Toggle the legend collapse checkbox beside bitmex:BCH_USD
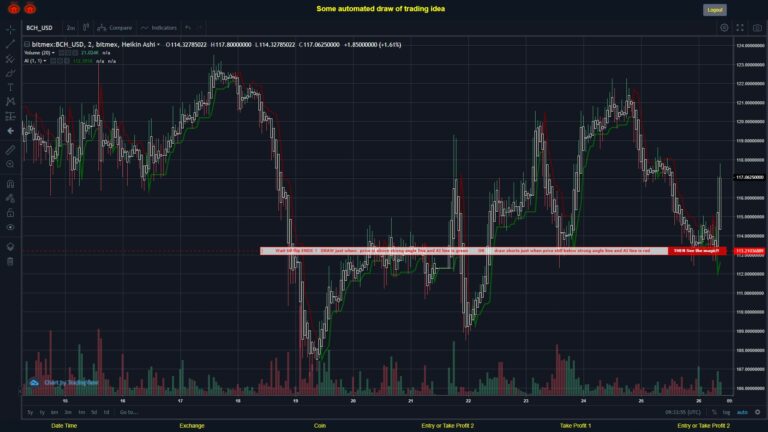This screenshot has width=768, height=432. coord(27,45)
